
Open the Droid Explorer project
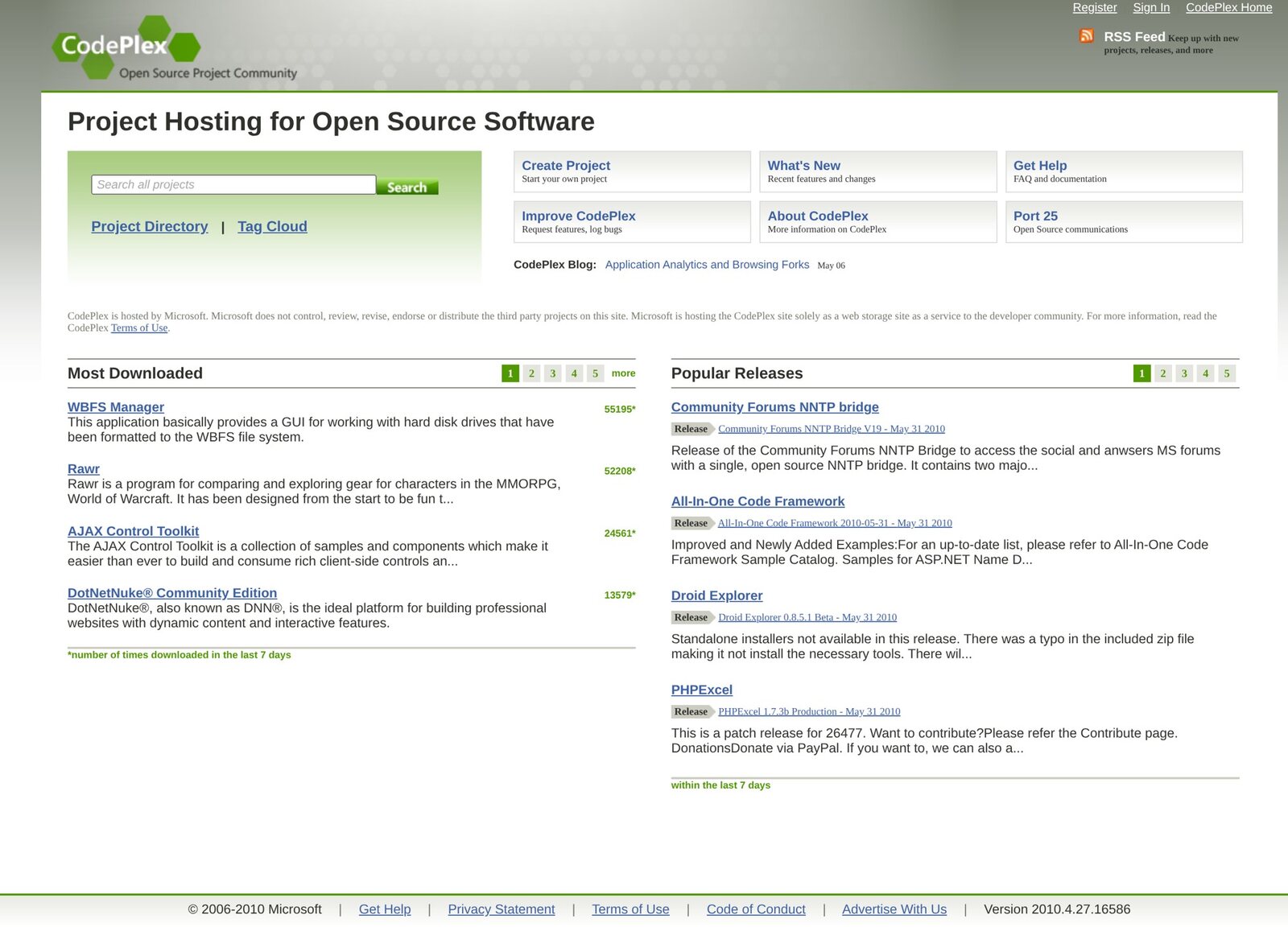716,595
